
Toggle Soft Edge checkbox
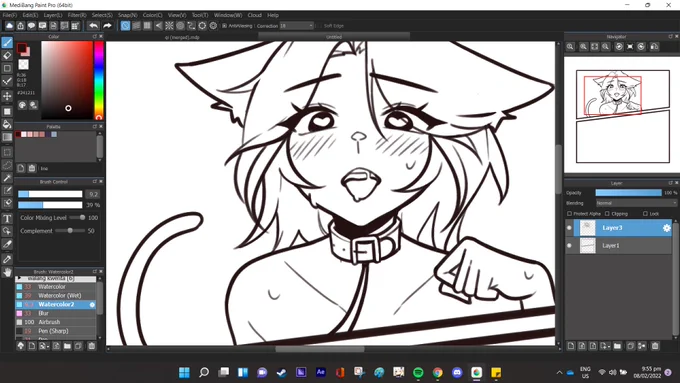[320, 26]
